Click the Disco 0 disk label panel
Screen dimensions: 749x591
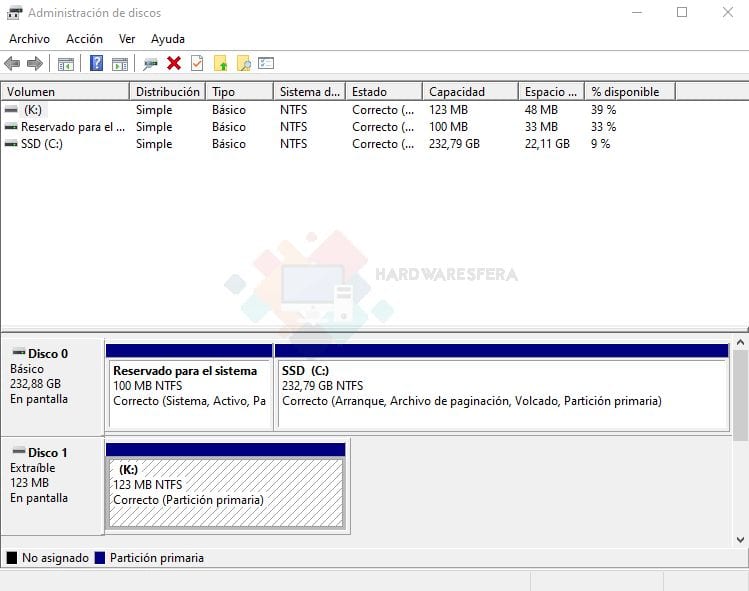[x=53, y=387]
